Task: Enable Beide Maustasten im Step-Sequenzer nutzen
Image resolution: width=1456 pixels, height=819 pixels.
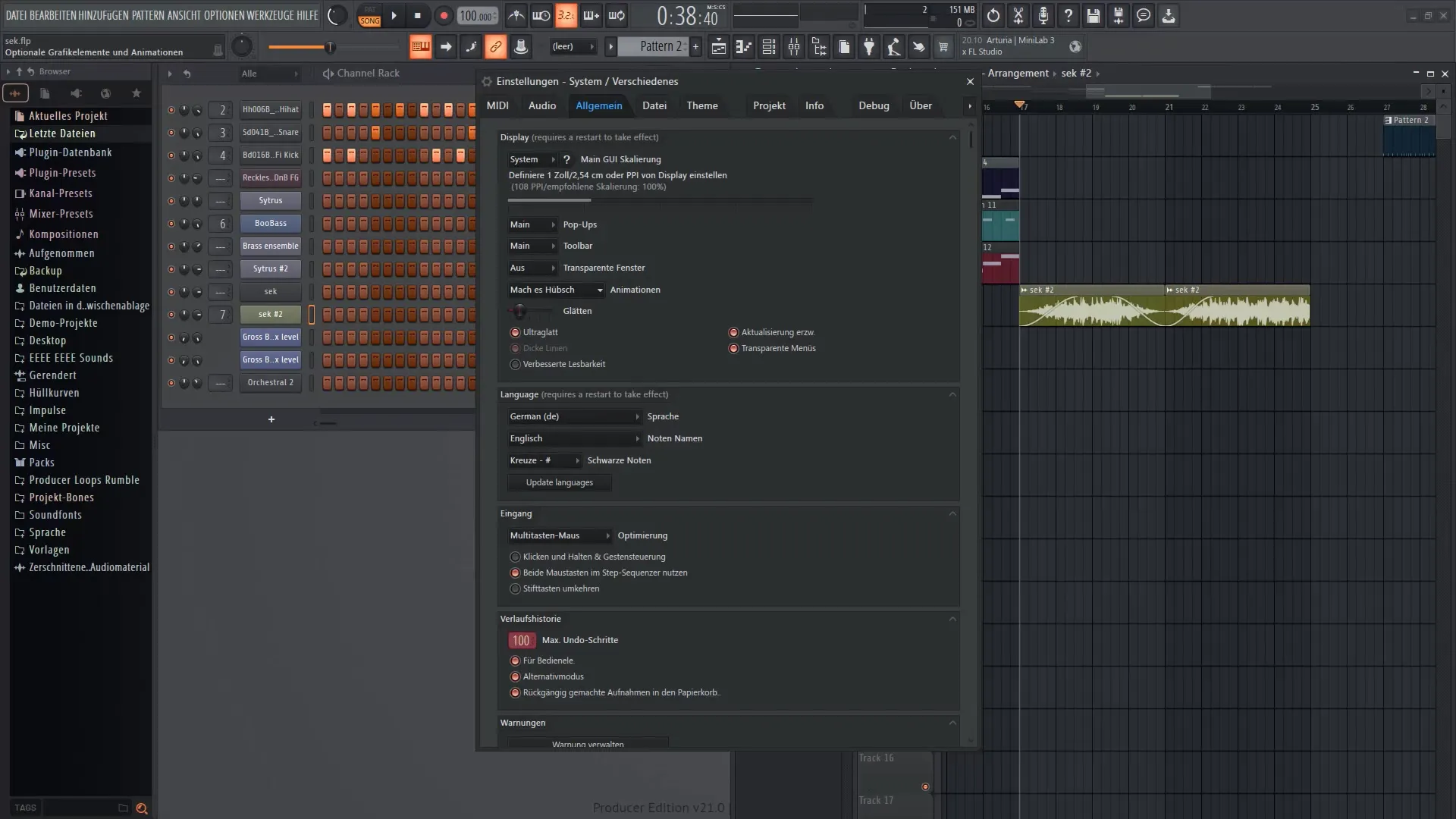Action: [x=516, y=572]
